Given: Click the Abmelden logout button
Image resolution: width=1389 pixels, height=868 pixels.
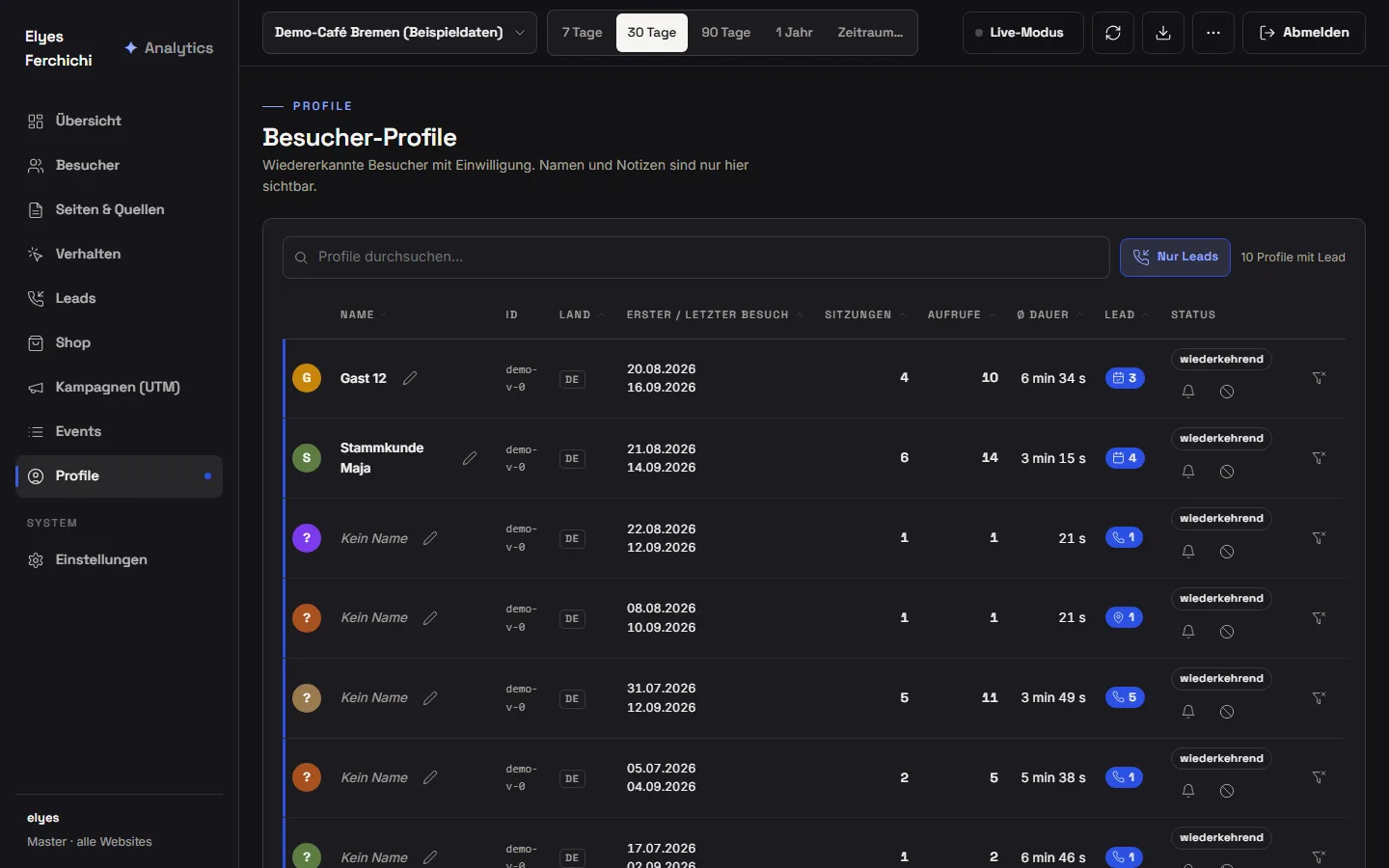Looking at the screenshot, I should pos(1304,33).
